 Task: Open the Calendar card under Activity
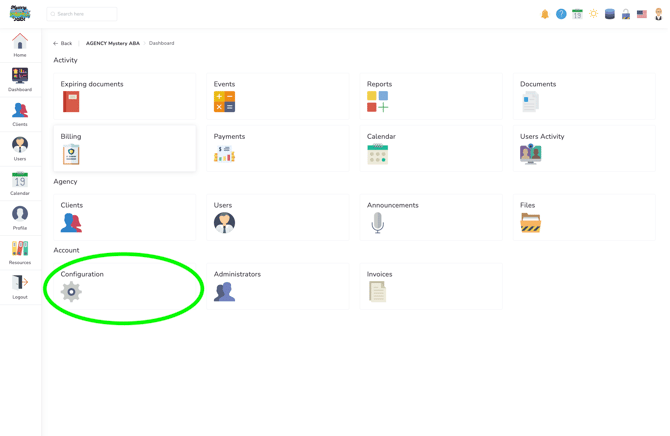pos(431,148)
